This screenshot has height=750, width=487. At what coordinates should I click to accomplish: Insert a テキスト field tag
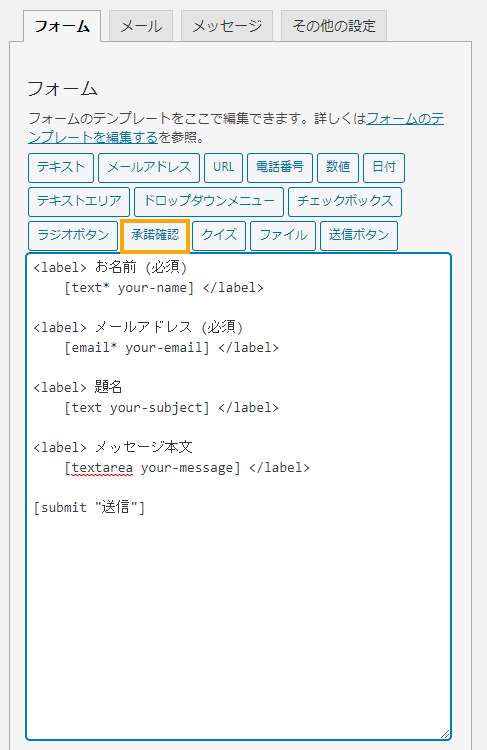(x=61, y=168)
